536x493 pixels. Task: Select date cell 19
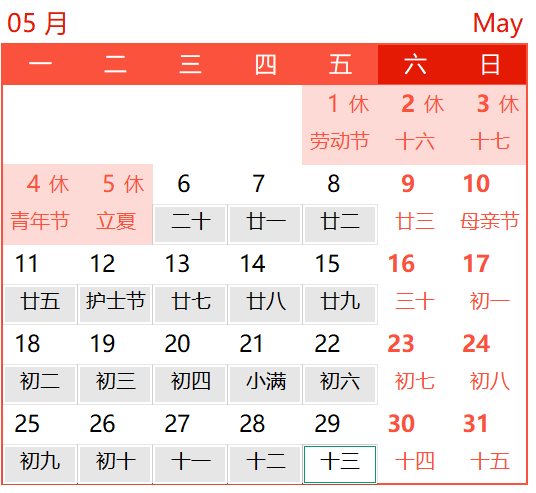point(115,344)
